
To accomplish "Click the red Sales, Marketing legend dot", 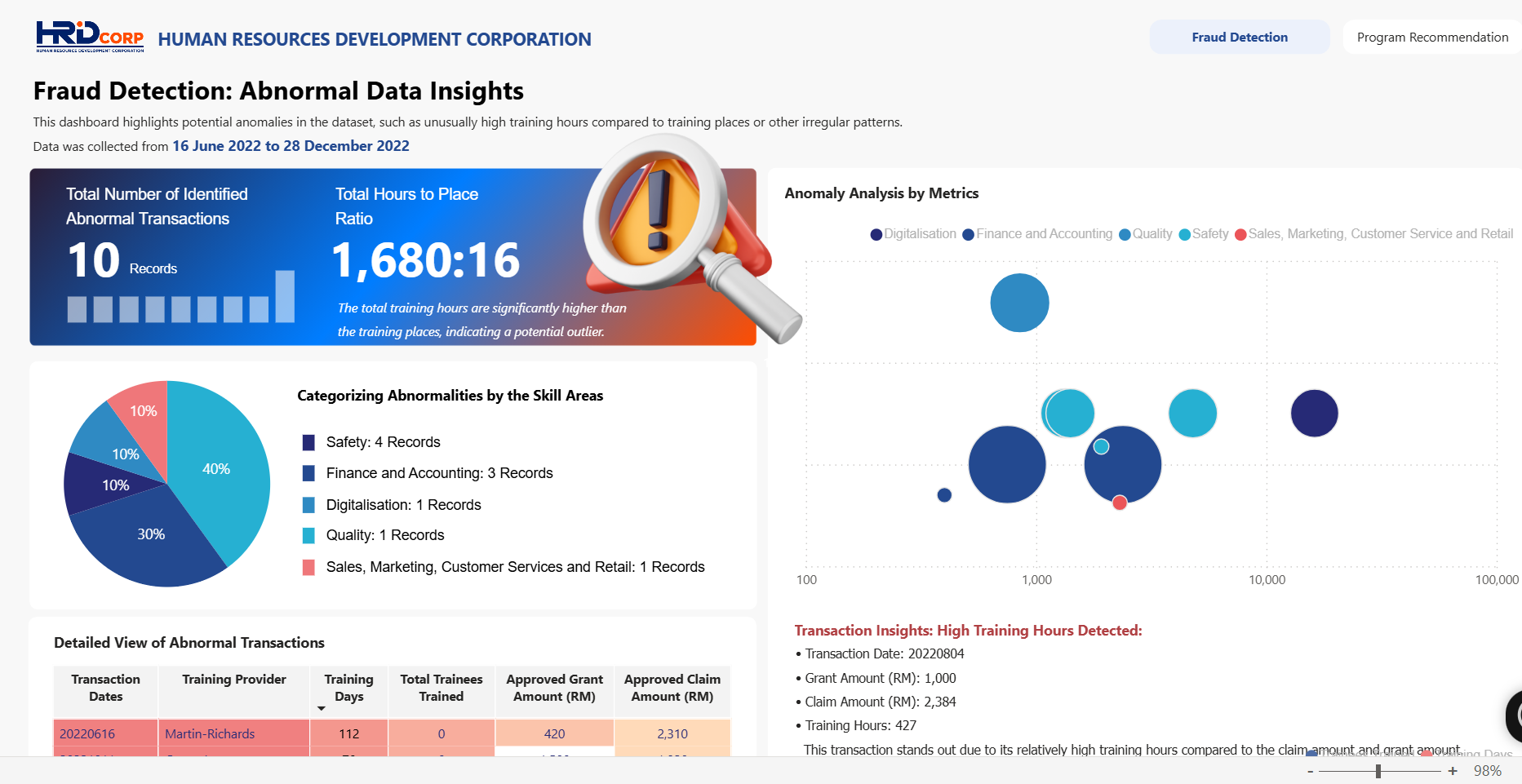I will [x=1240, y=235].
